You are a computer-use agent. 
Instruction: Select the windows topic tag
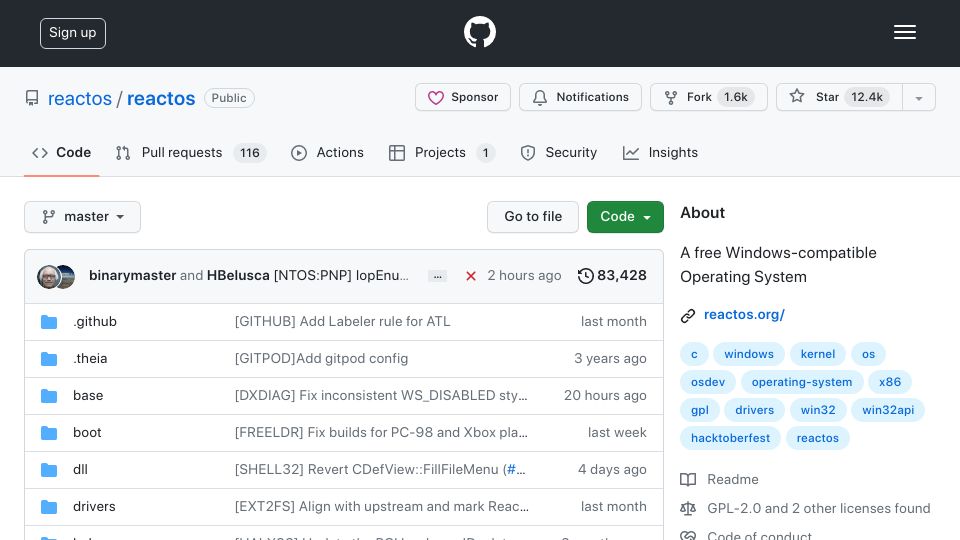click(x=749, y=354)
